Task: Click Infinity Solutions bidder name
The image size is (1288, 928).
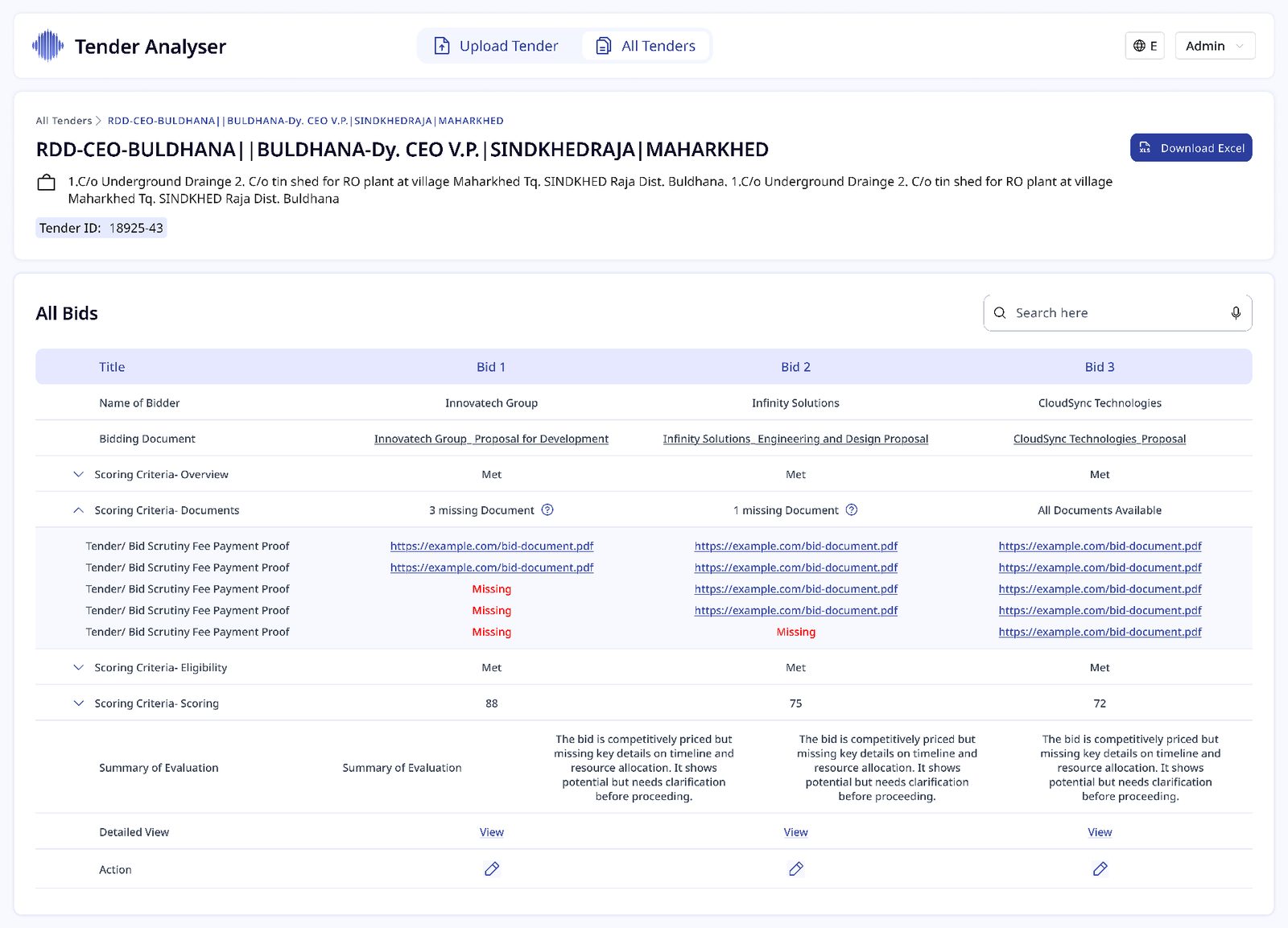Action: point(795,402)
